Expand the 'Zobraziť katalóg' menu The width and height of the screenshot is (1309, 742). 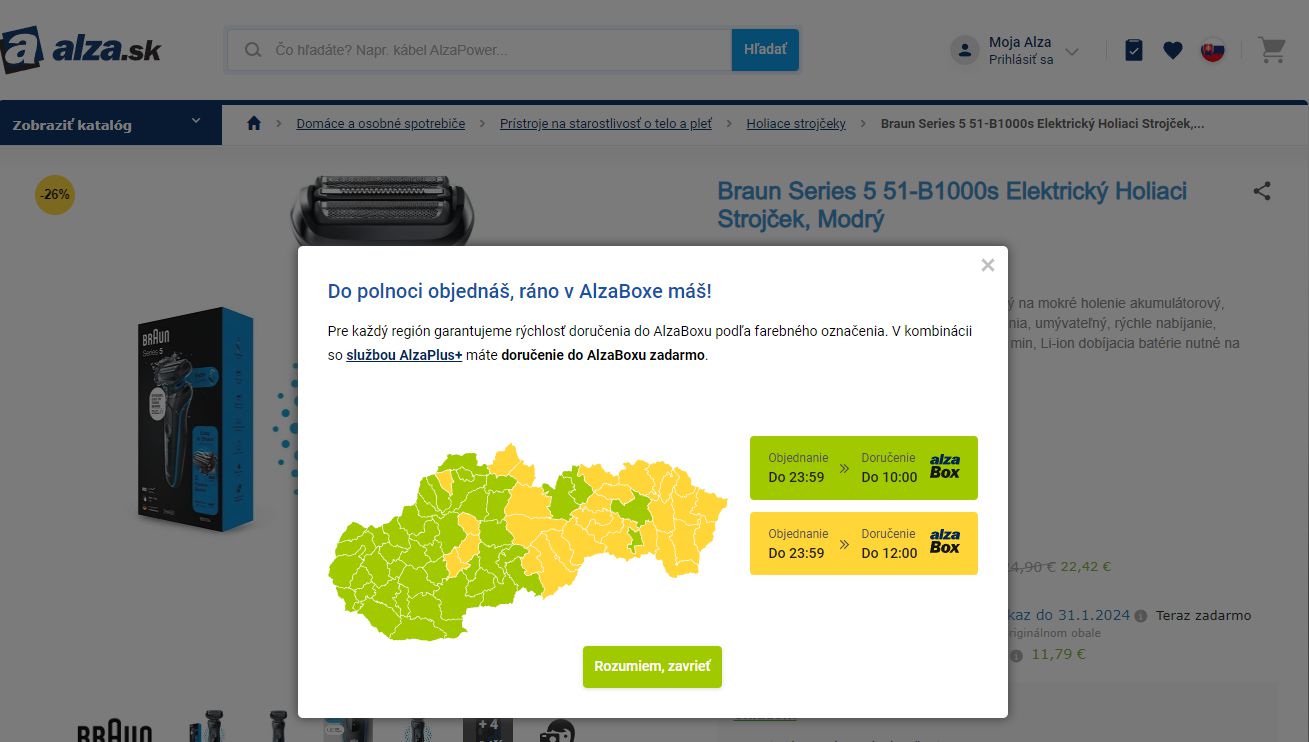[x=111, y=124]
